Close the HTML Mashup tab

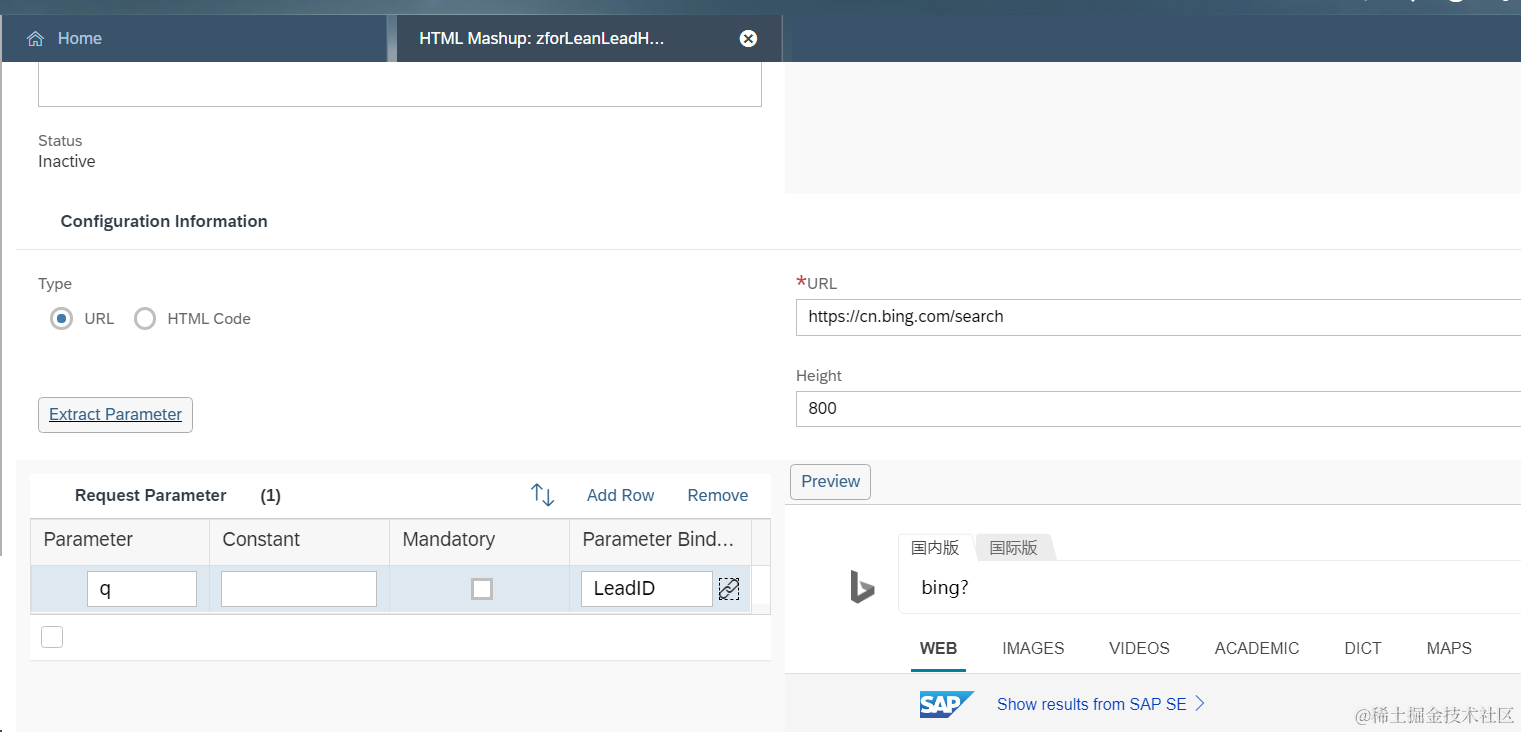[748, 39]
